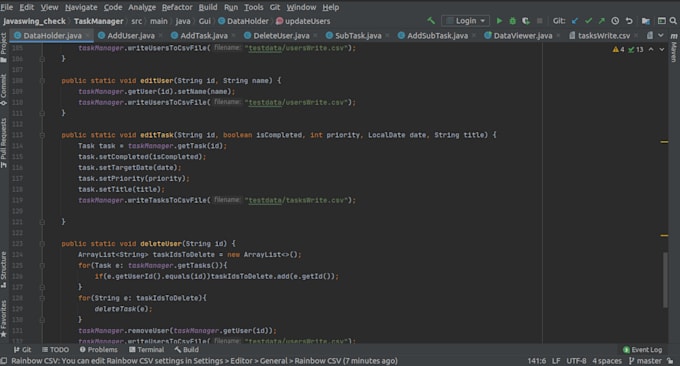The height and width of the screenshot is (366, 680).
Task: Click the editor vertical scrollbar thumb
Action: click(x=665, y=280)
